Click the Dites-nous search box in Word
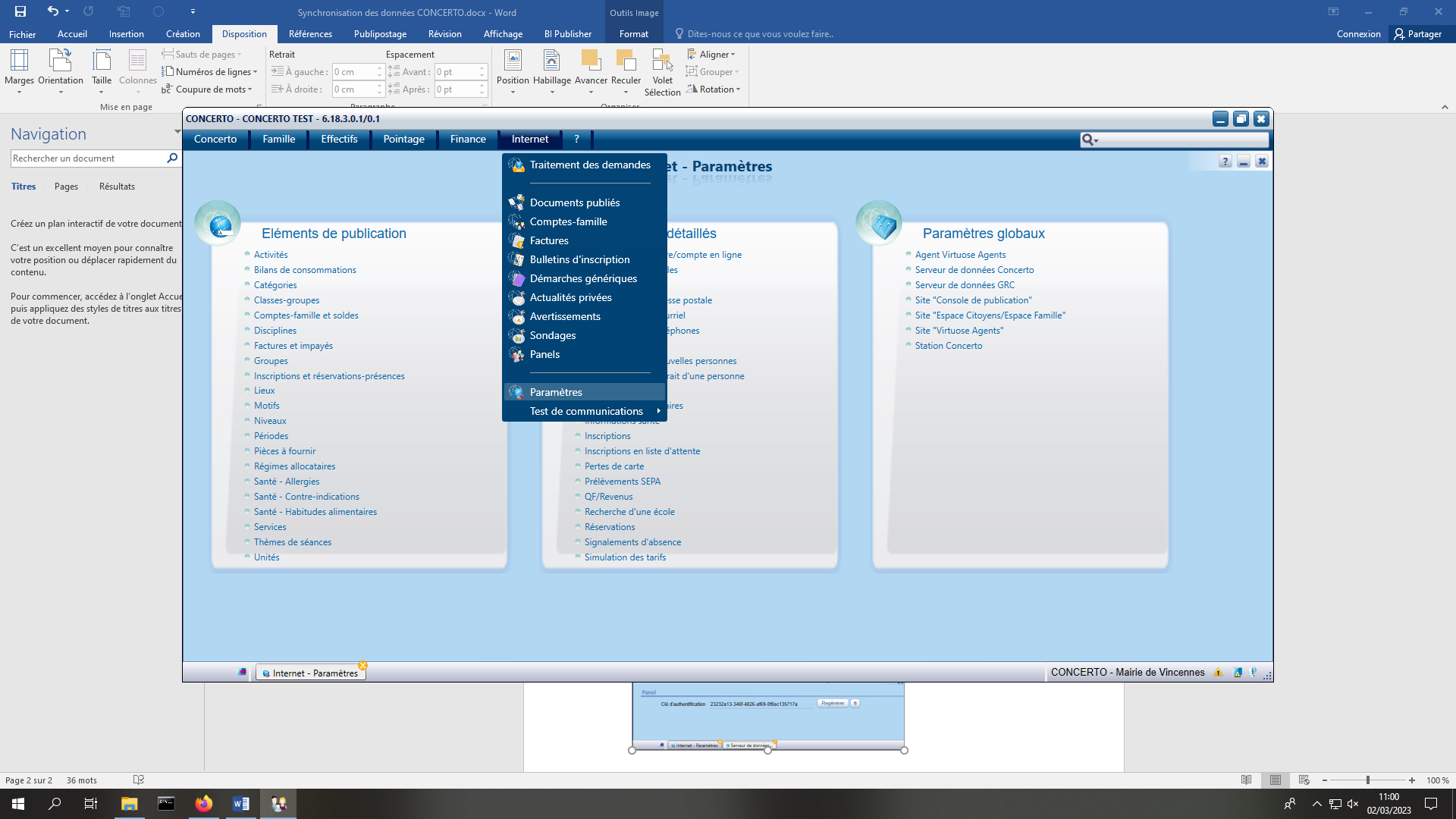 (760, 34)
